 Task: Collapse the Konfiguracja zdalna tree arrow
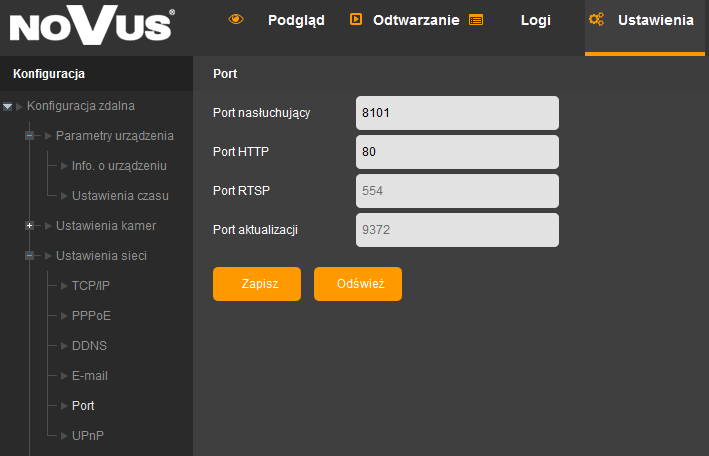coord(7,107)
